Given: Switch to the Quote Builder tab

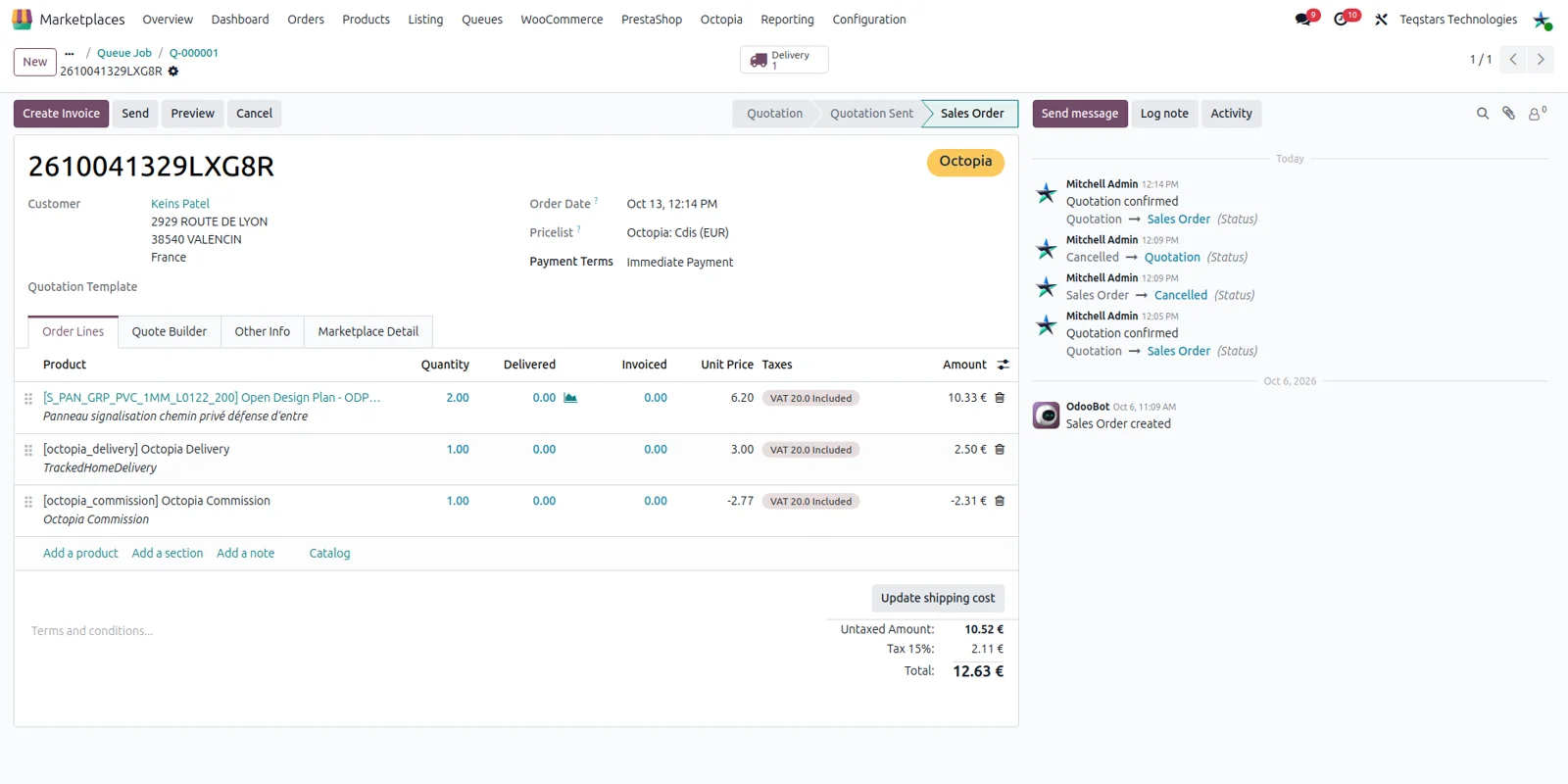Looking at the screenshot, I should click(170, 332).
